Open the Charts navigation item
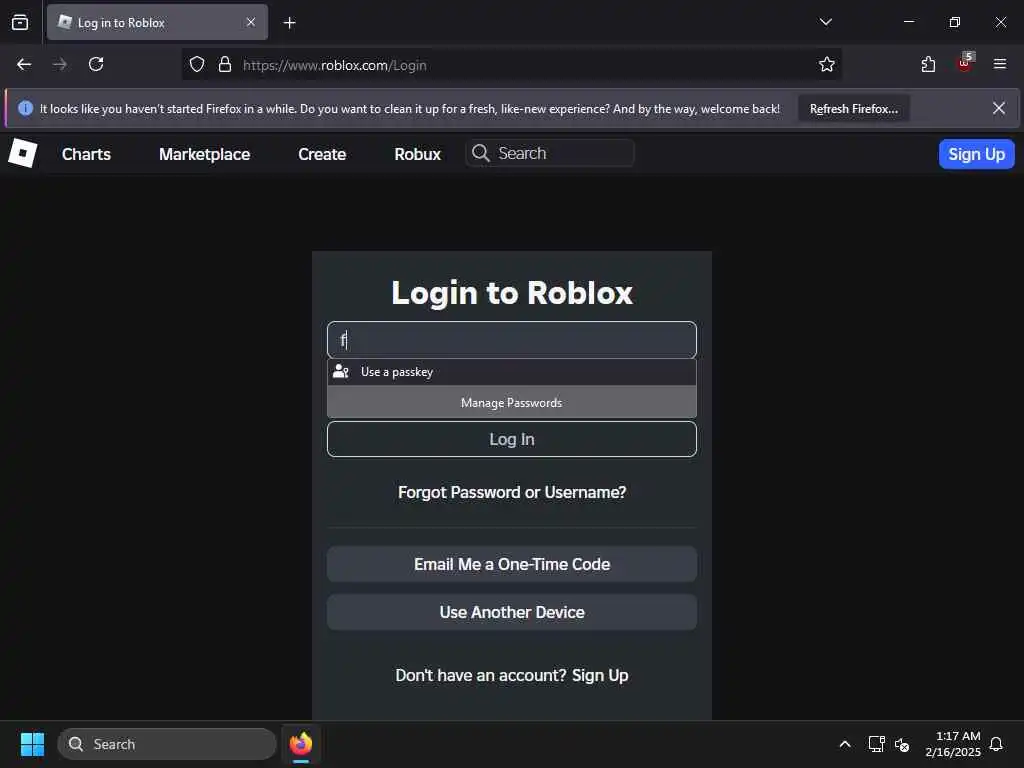Image resolution: width=1024 pixels, height=768 pixels. click(86, 154)
